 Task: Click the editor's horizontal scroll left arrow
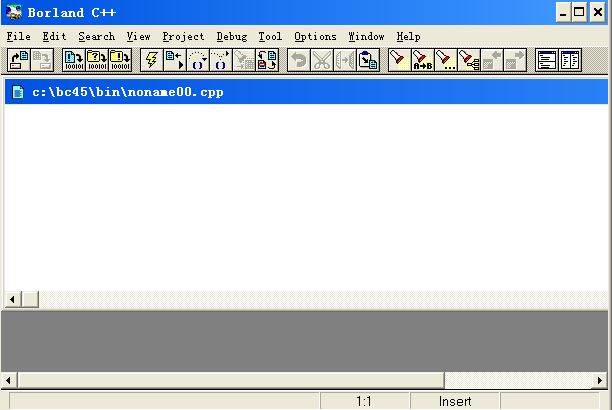12,299
